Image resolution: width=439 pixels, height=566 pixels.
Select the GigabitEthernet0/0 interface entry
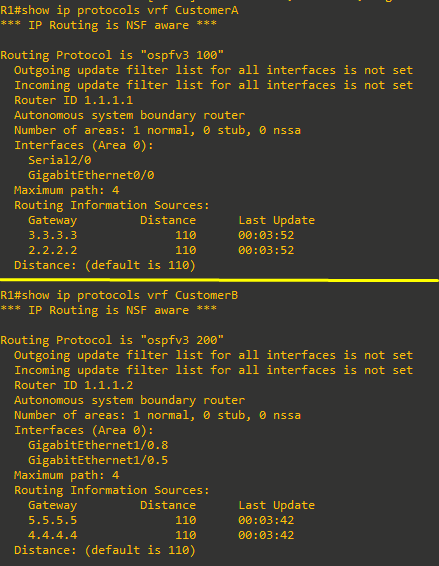tap(91, 175)
